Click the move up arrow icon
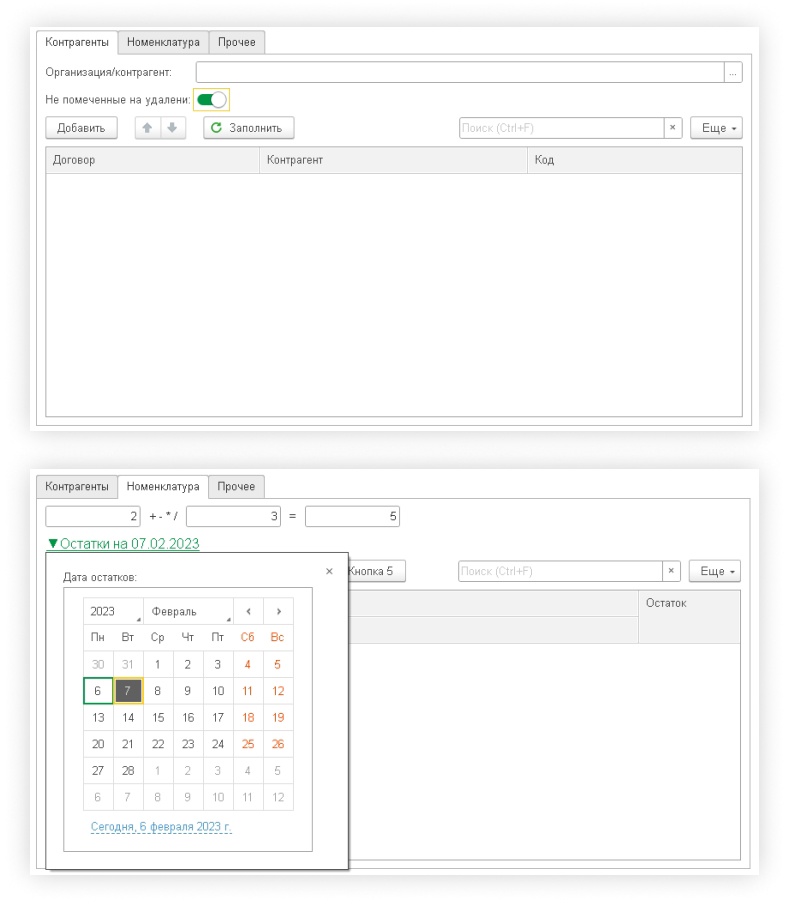The height and width of the screenshot is (919, 795). tap(148, 128)
